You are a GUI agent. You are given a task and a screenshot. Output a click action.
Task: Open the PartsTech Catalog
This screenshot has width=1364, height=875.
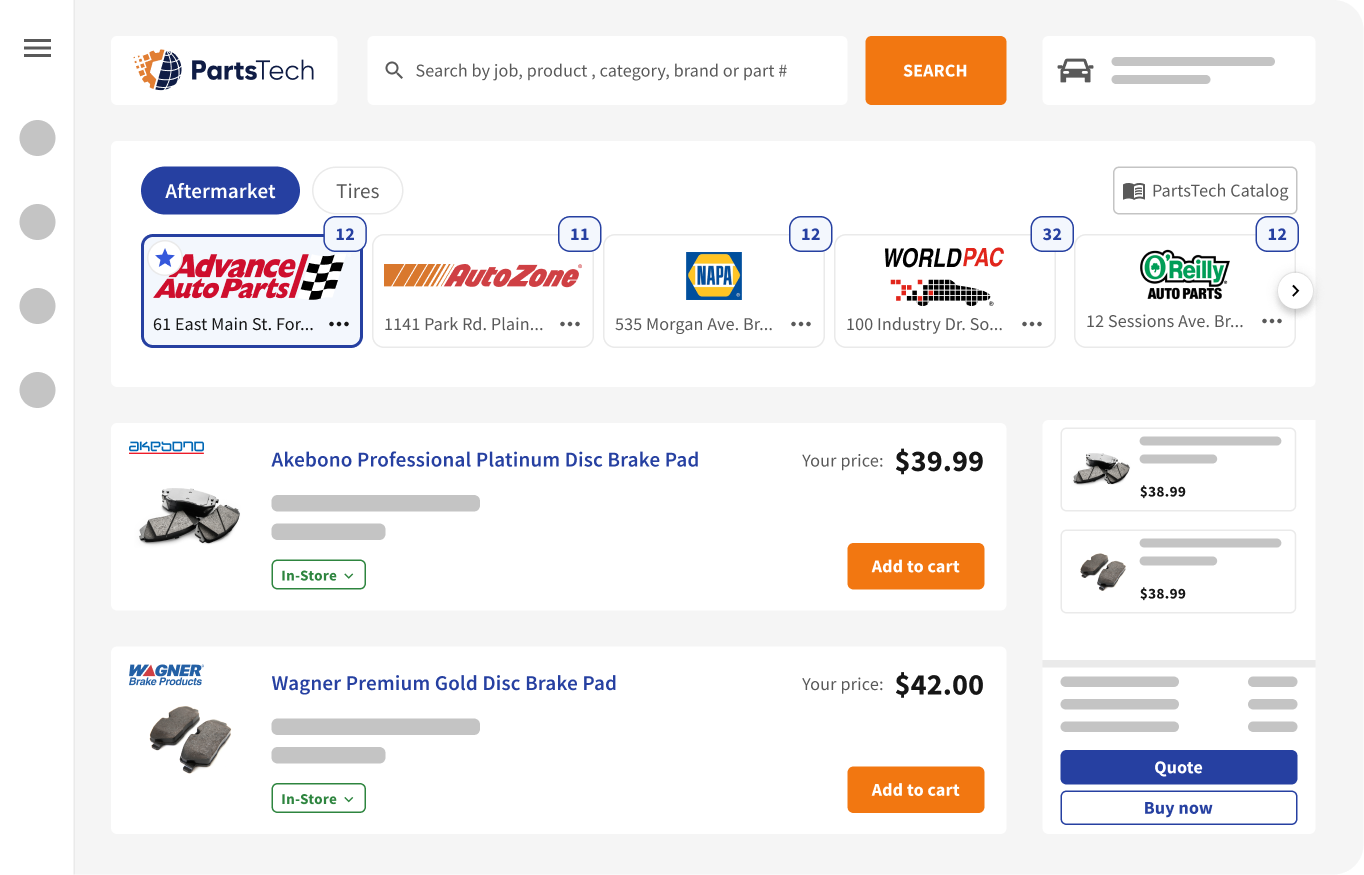tap(1204, 190)
